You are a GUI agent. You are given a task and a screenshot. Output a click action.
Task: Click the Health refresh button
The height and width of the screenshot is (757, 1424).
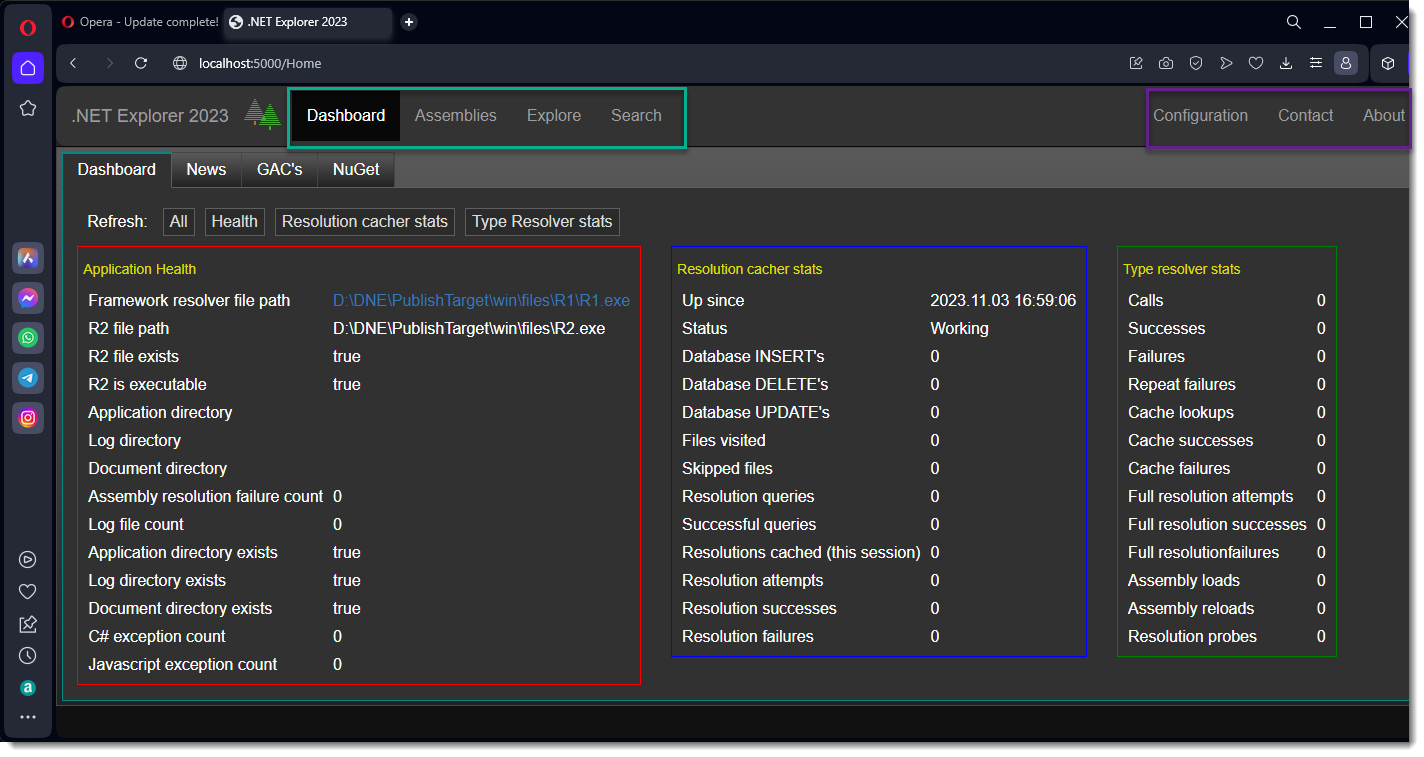point(235,222)
